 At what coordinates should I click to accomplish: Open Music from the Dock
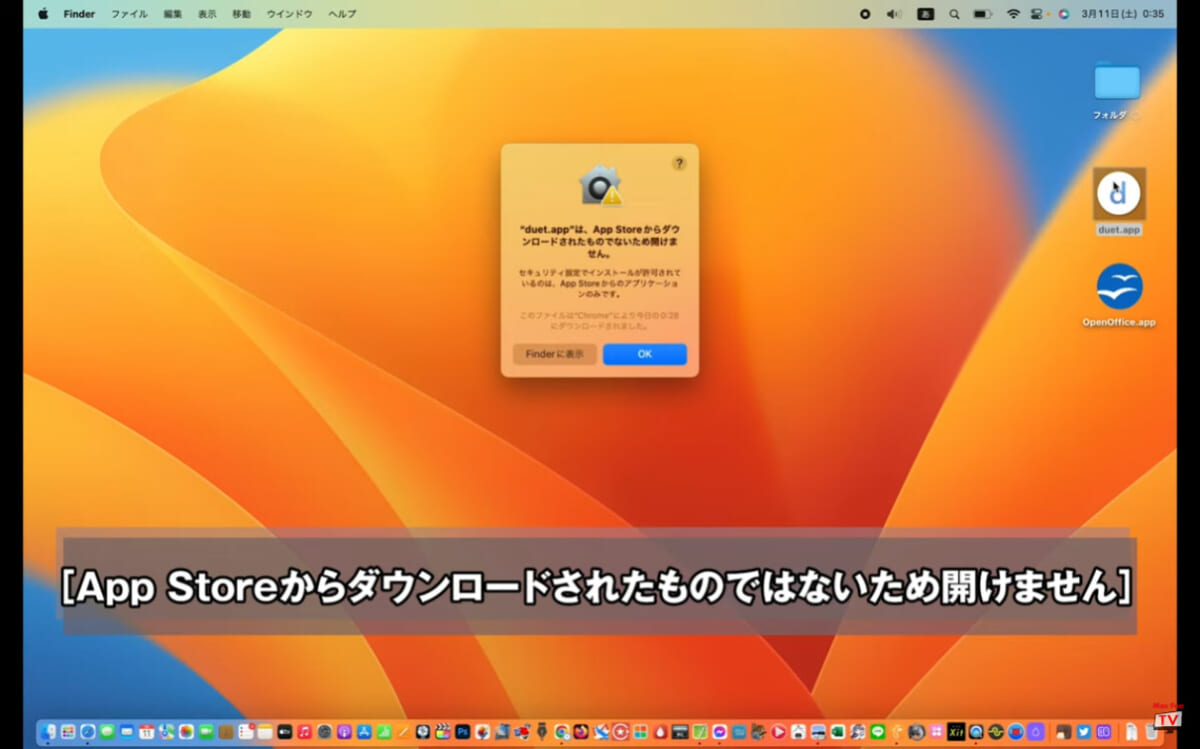pyautogui.click(x=304, y=732)
